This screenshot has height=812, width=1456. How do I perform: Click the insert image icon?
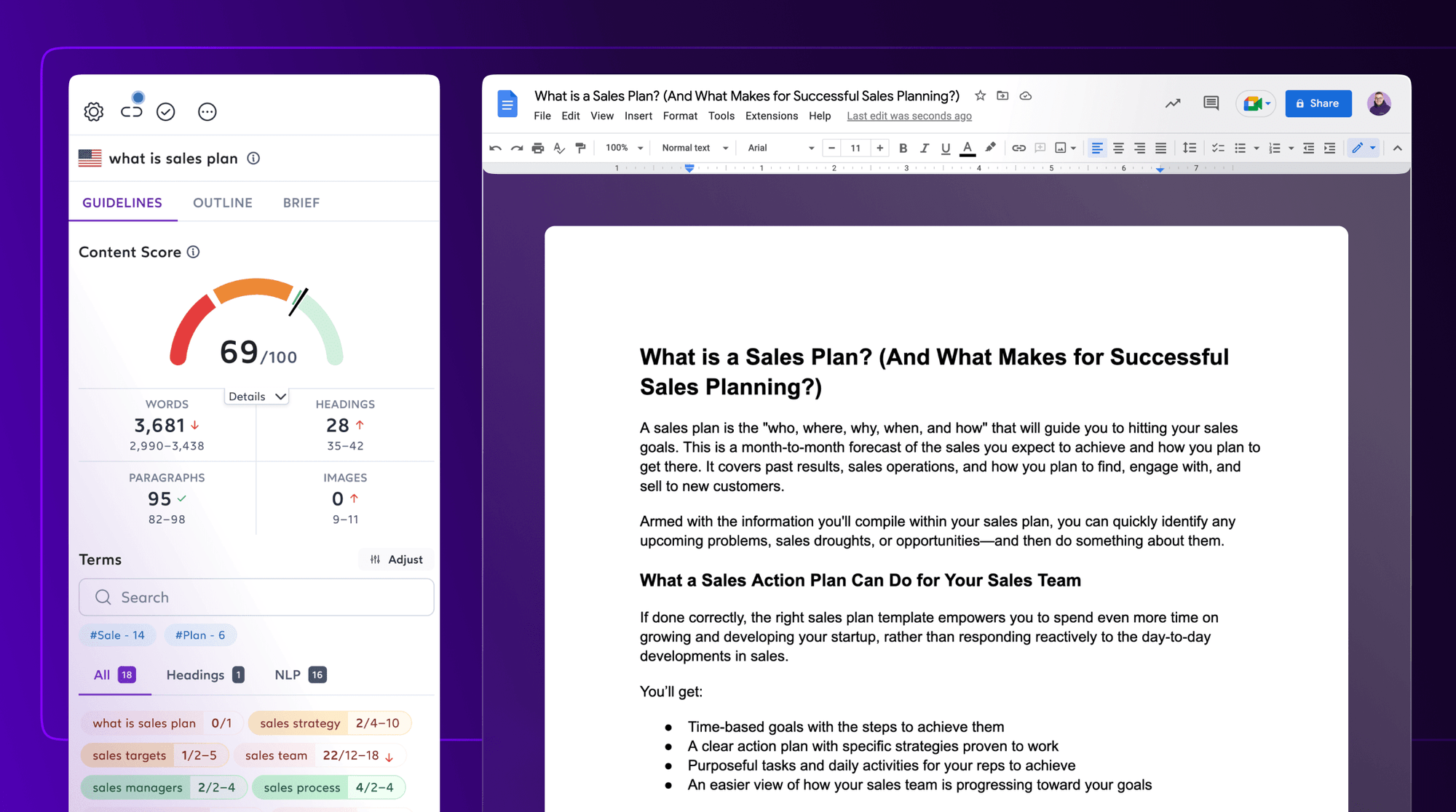pos(1062,148)
